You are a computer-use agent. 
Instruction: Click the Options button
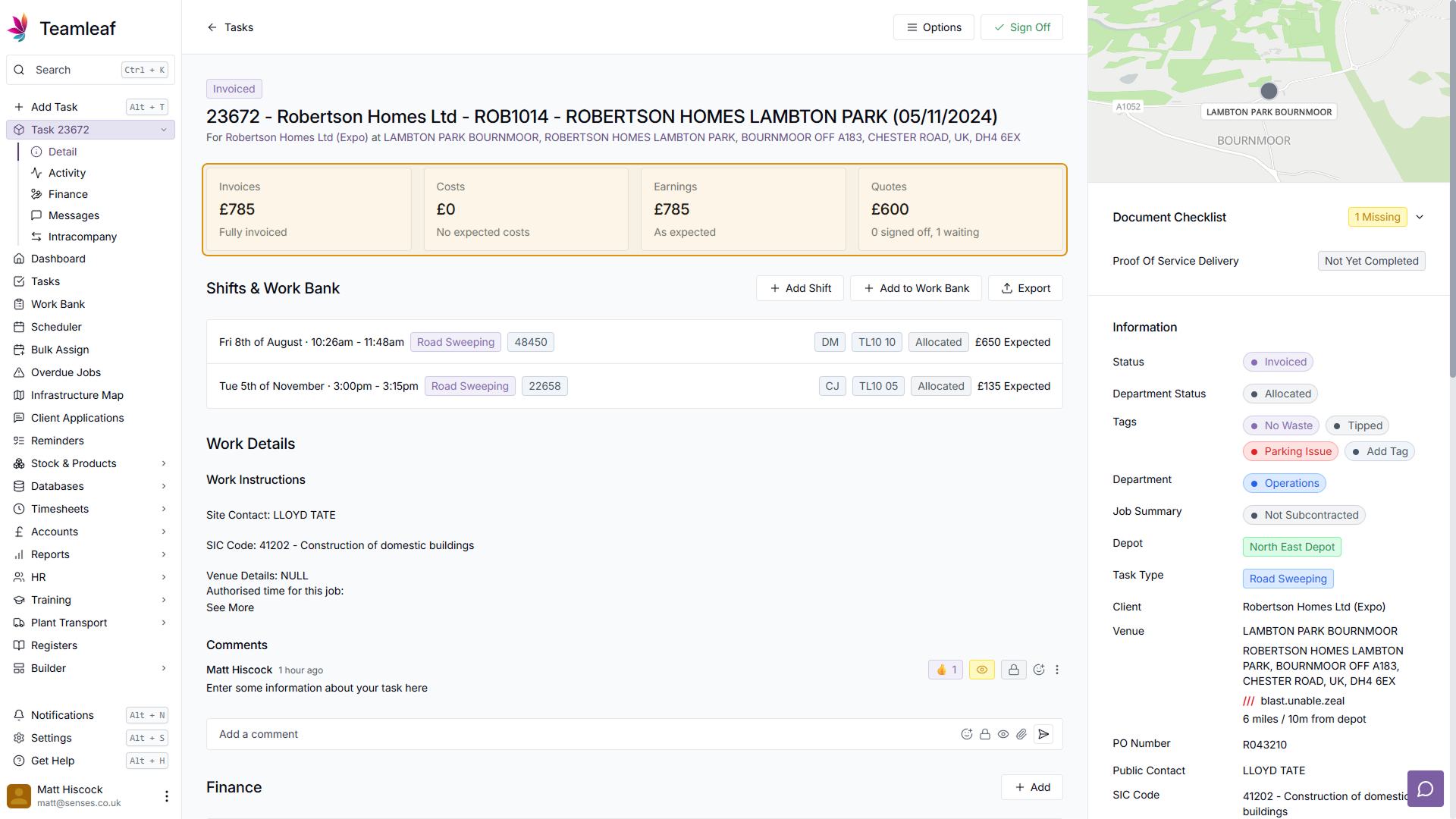pyautogui.click(x=934, y=27)
